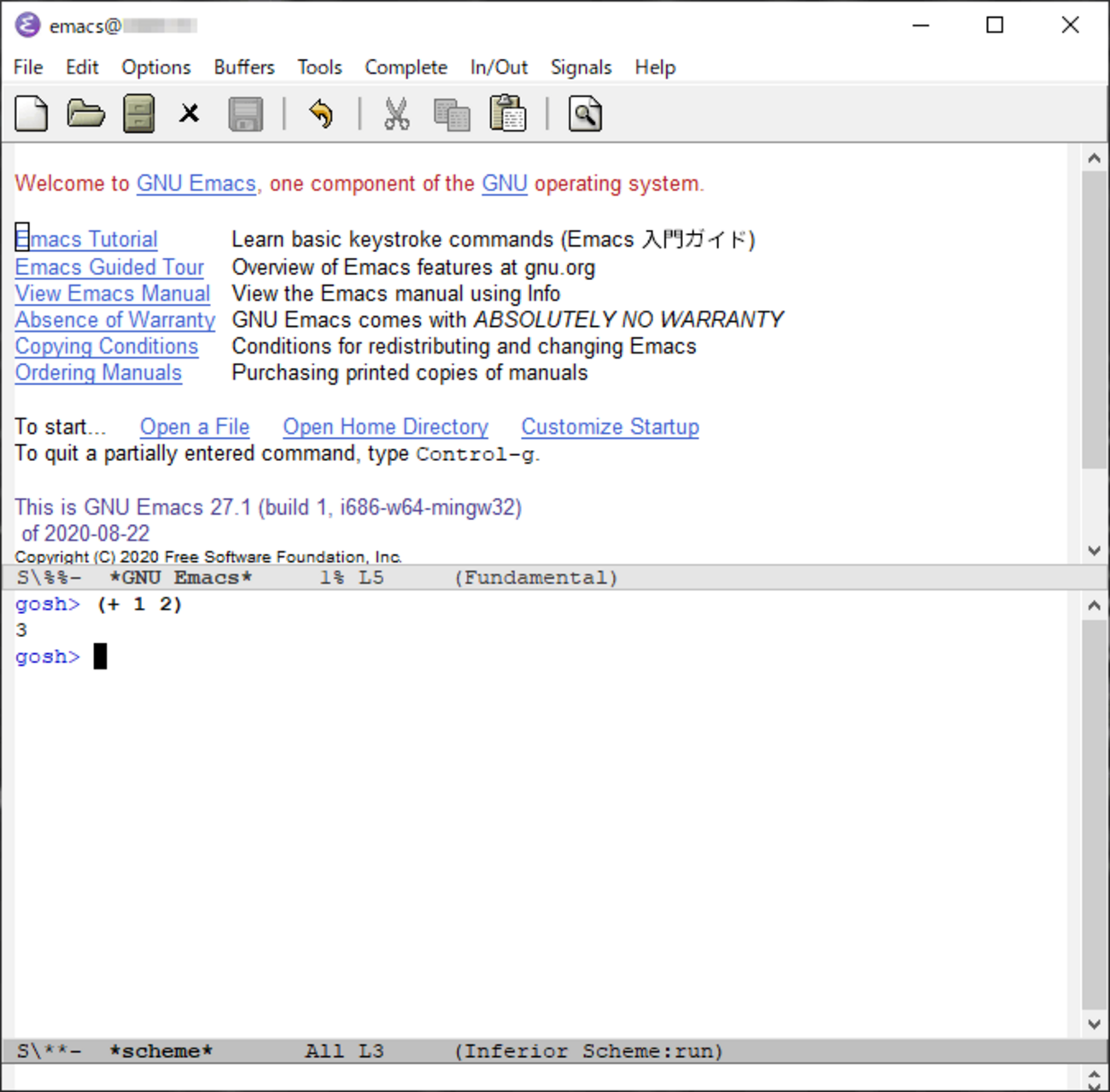Click the Search magnifier icon
Screen dimensions: 1110x1092
click(585, 114)
